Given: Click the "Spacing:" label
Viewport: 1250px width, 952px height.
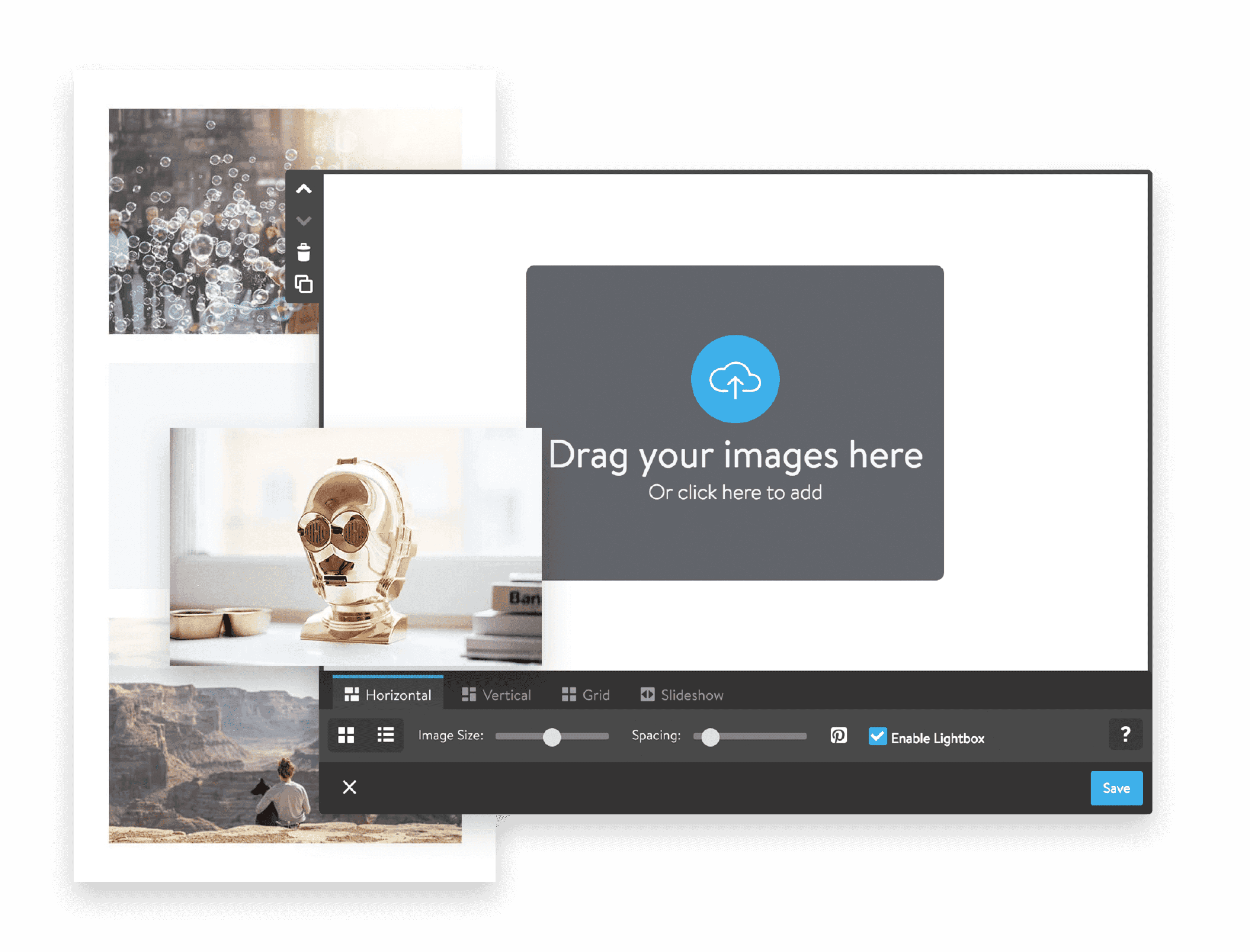Looking at the screenshot, I should pyautogui.click(x=656, y=736).
